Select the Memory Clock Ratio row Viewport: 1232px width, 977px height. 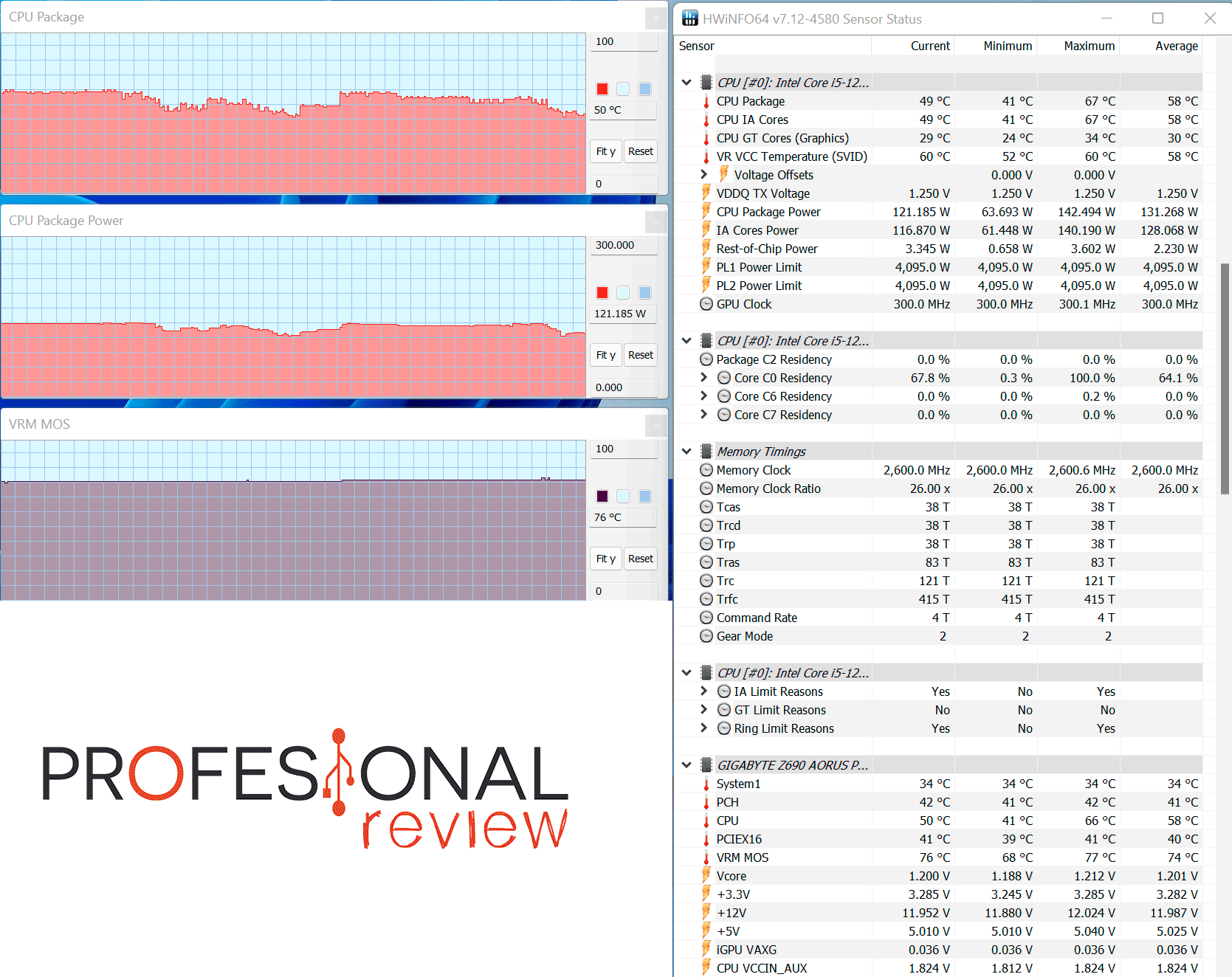pyautogui.click(x=939, y=488)
